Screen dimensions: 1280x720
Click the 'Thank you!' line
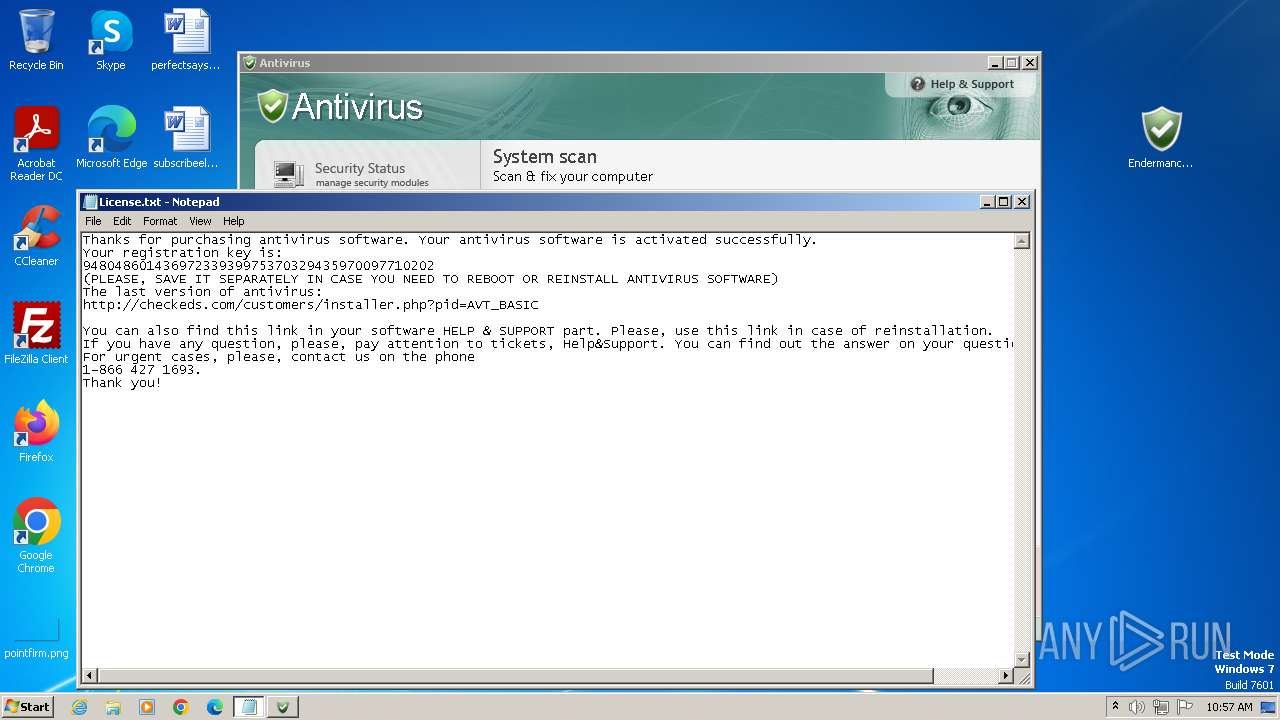122,383
